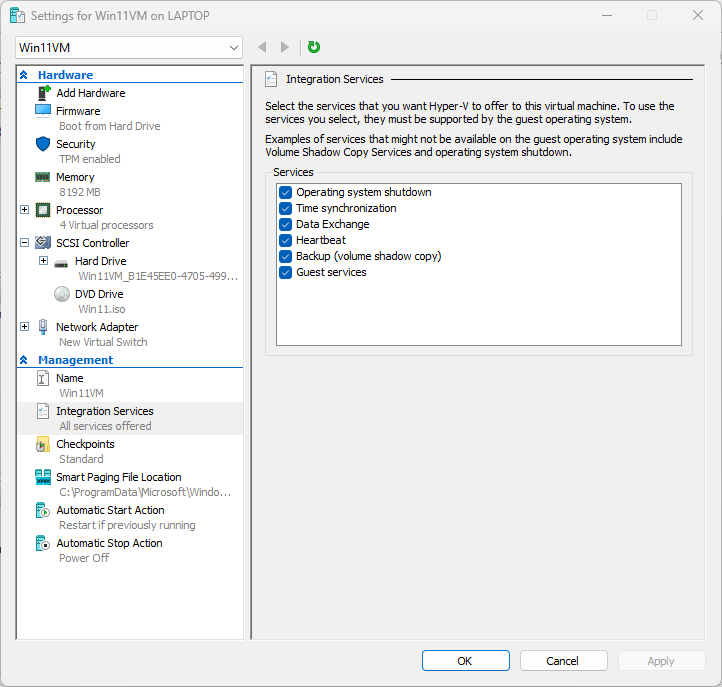
Task: Click the Checkpoints icon
Action: point(43,444)
